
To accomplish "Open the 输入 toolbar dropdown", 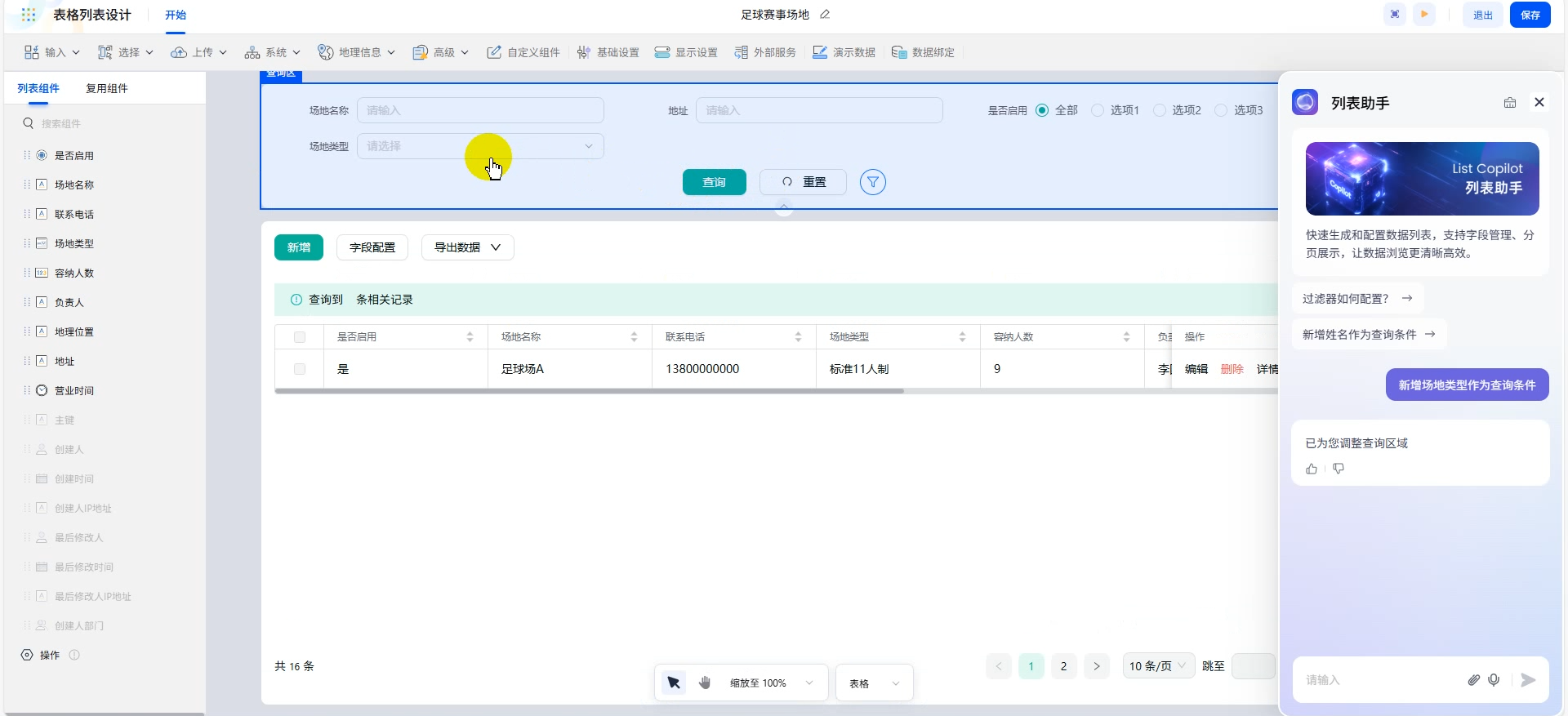I will tap(52, 52).
